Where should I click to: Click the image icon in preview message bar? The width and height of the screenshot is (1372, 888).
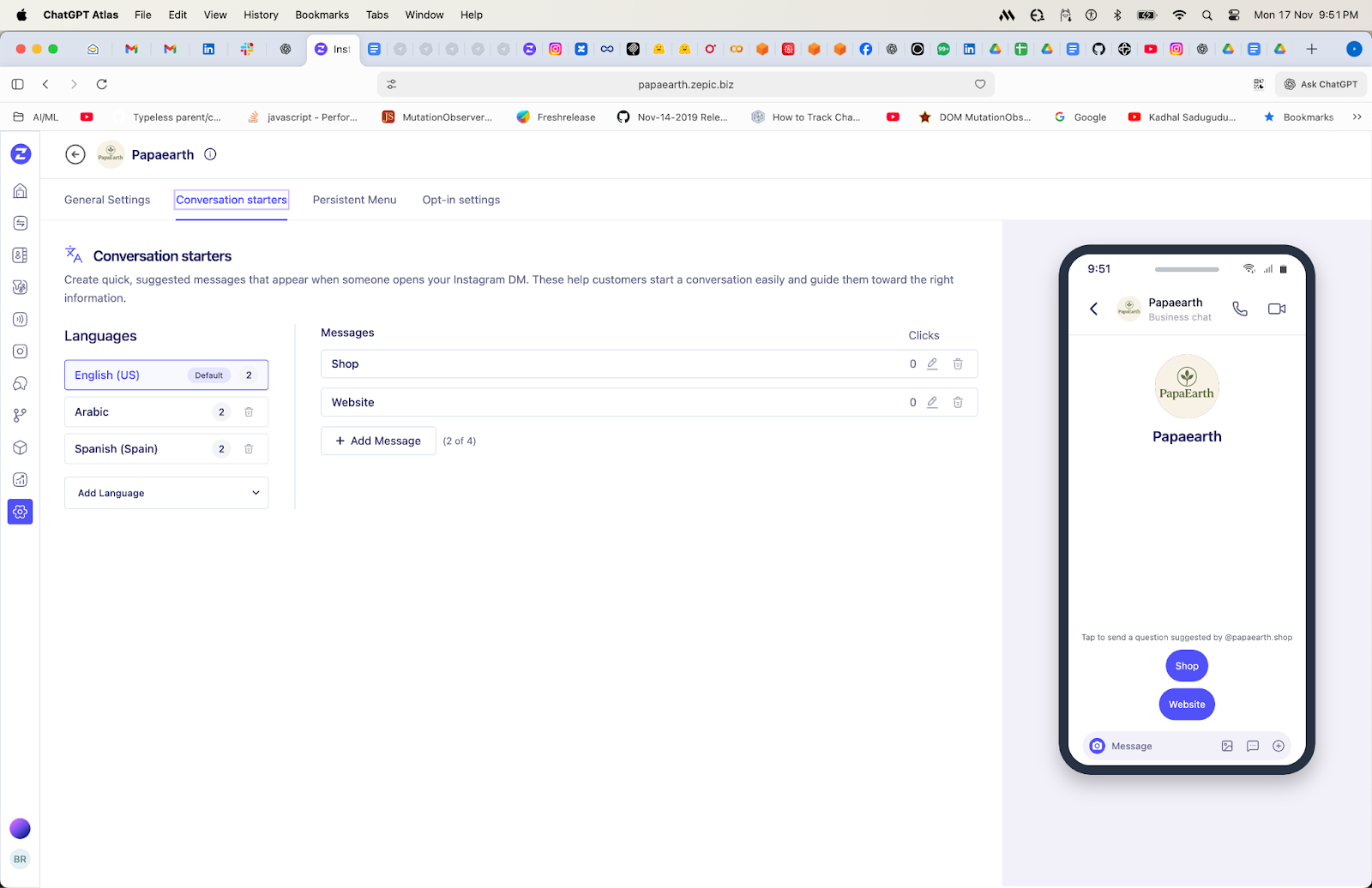tap(1227, 746)
